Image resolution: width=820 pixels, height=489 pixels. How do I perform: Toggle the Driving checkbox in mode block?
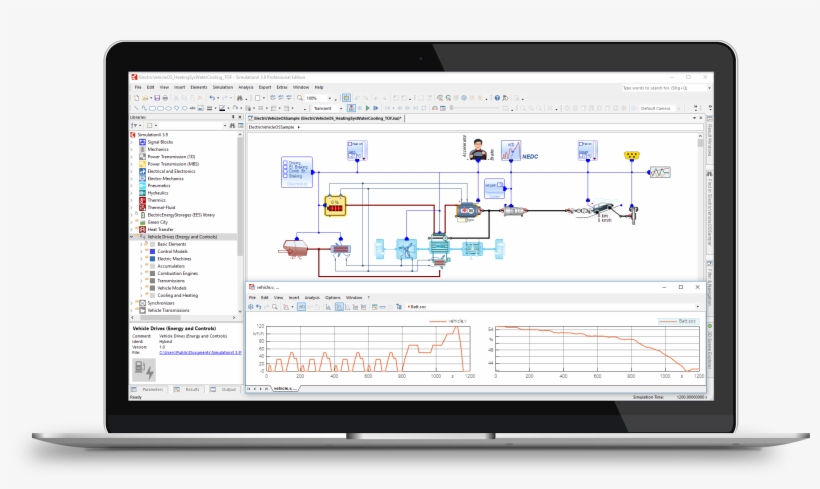click(286, 163)
